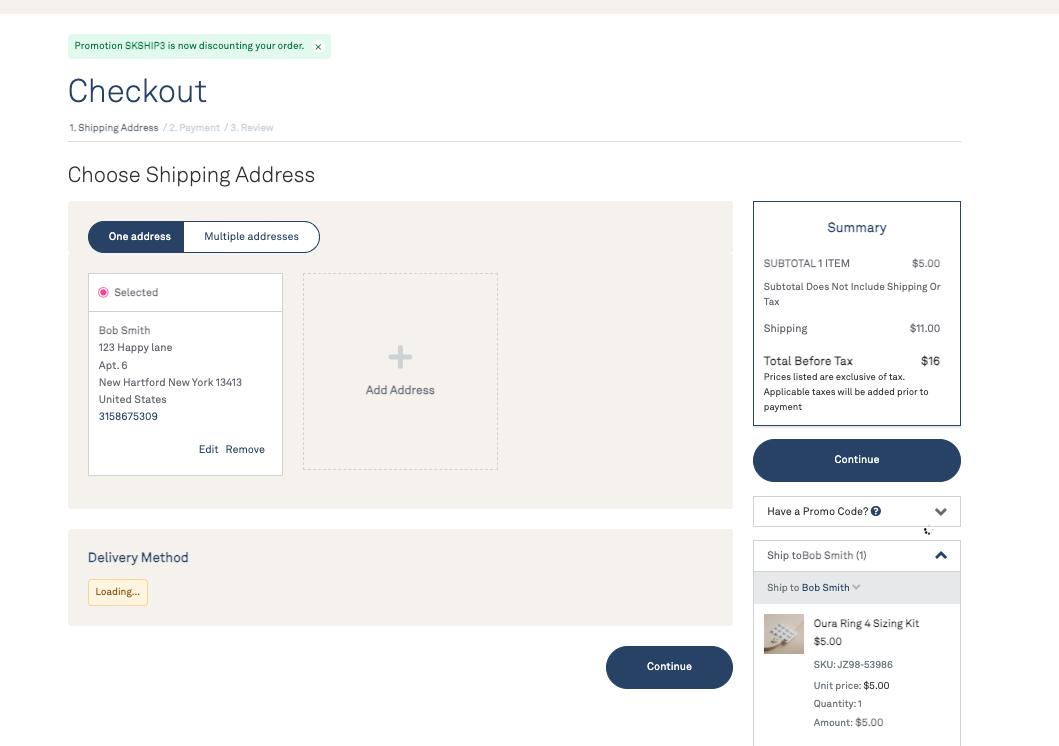Expand the Have a Promo Code section

pos(940,512)
